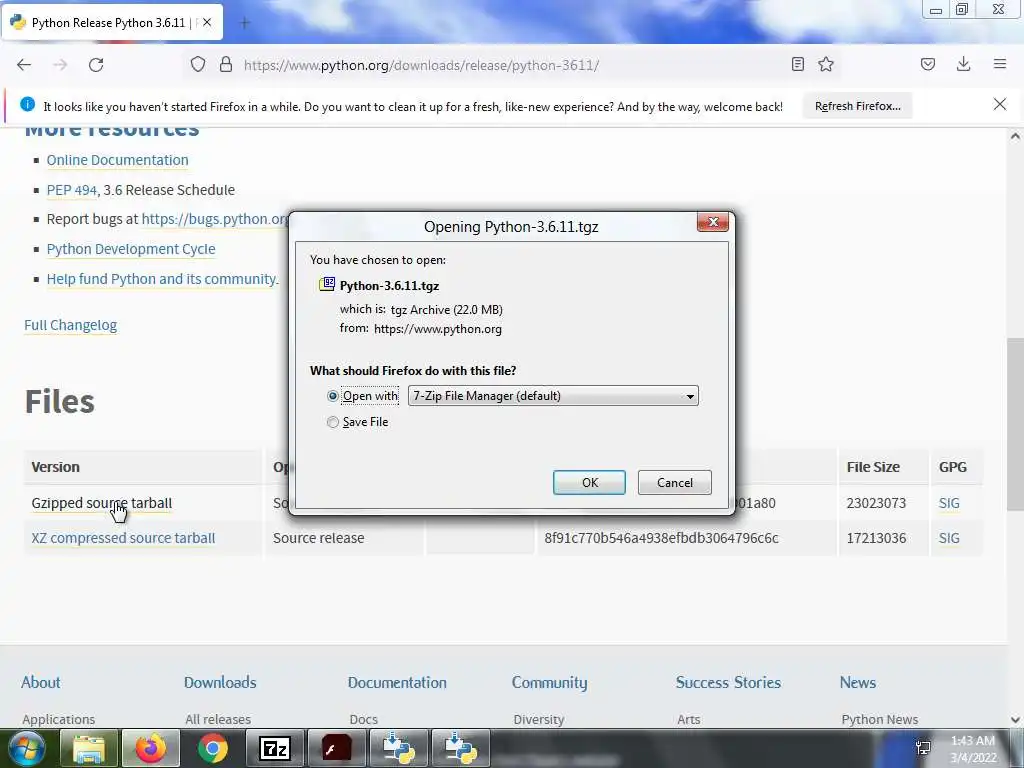Open first Python installer taskbar icon
1024x768 pixels.
[x=398, y=748]
